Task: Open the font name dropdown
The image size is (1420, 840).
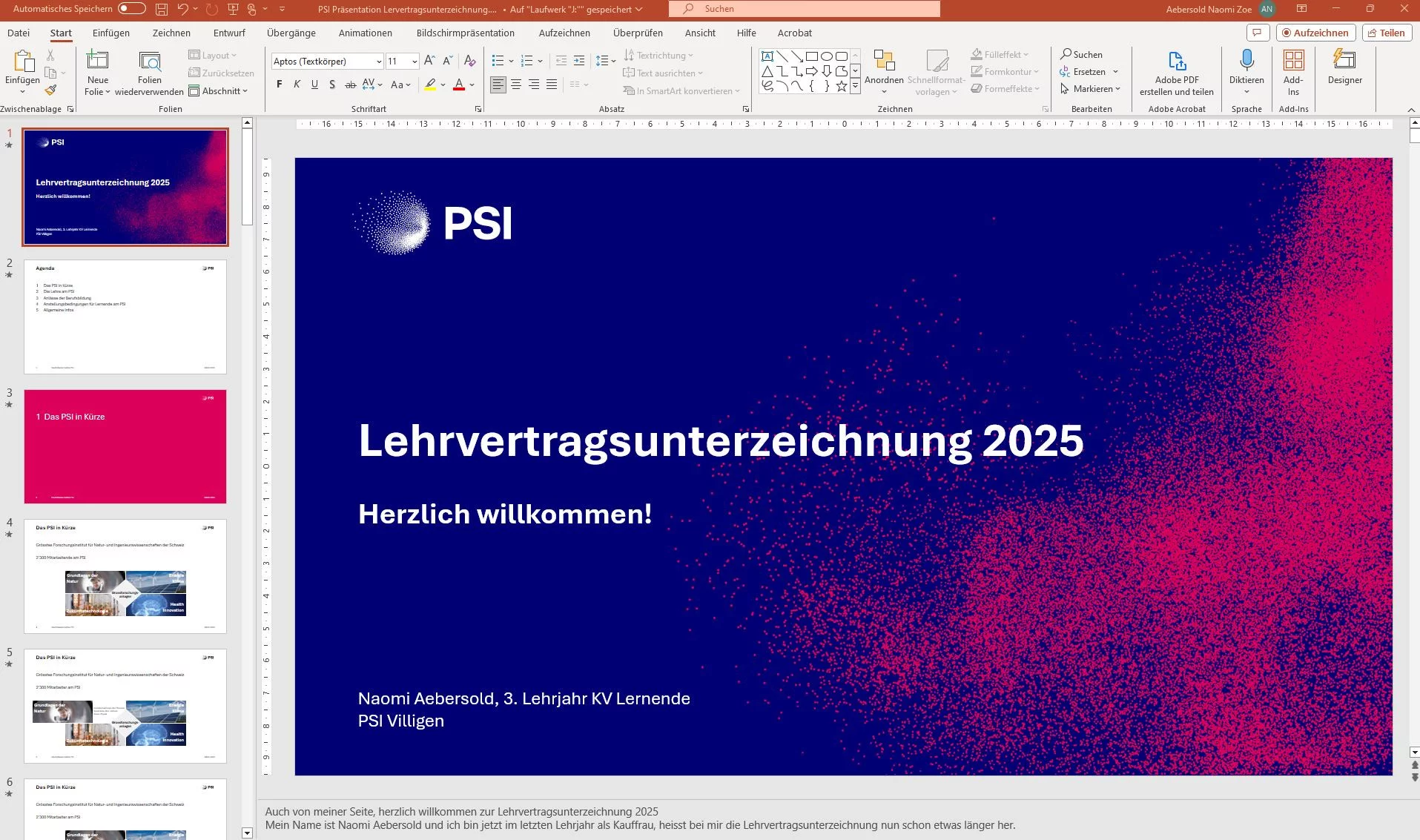Action: [378, 61]
